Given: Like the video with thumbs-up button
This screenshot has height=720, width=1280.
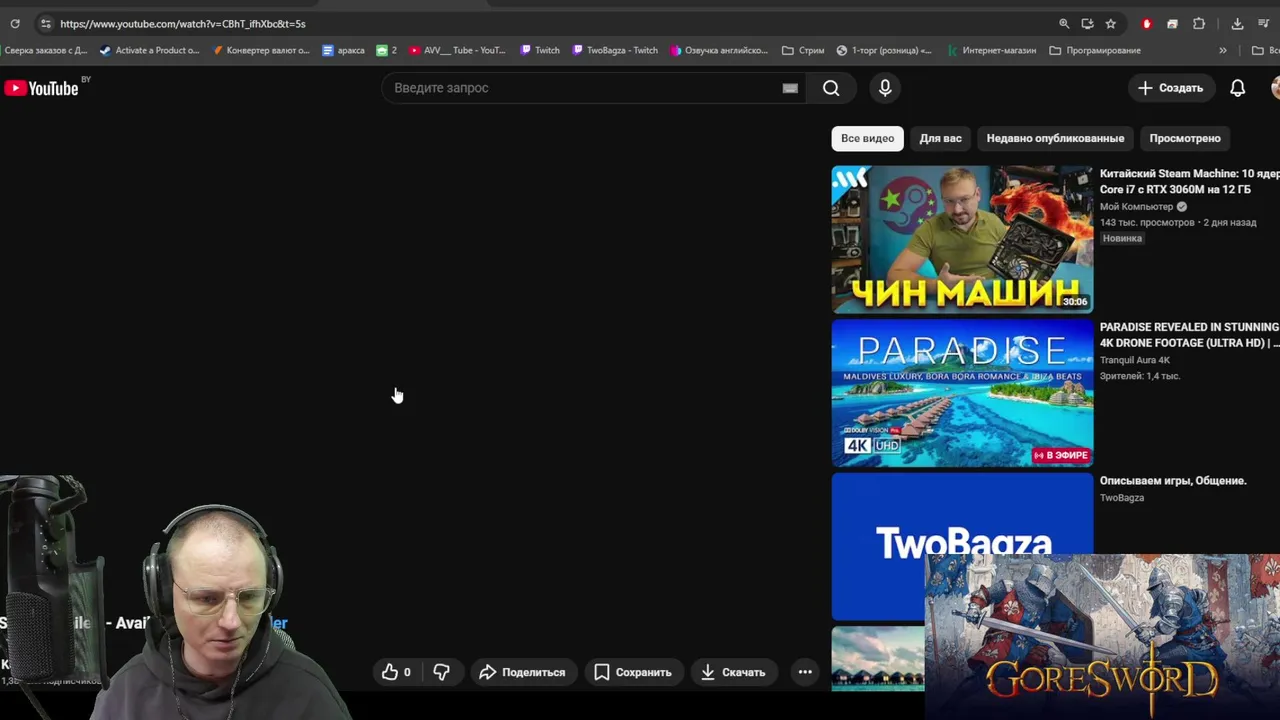Looking at the screenshot, I should click(x=397, y=672).
